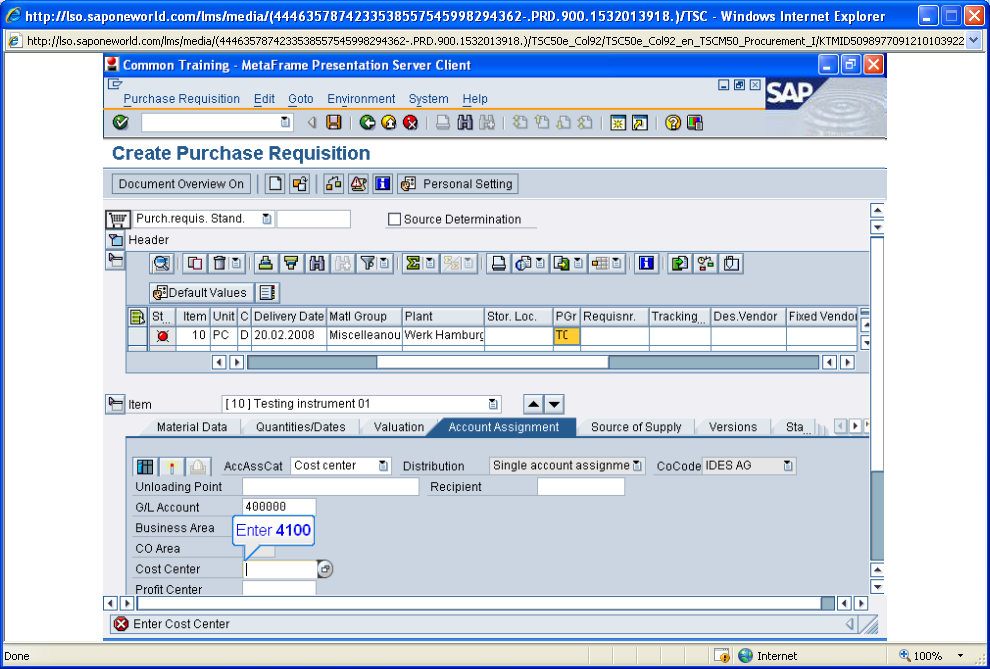Switch to the Valuation tab
The image size is (990, 669).
tap(398, 427)
